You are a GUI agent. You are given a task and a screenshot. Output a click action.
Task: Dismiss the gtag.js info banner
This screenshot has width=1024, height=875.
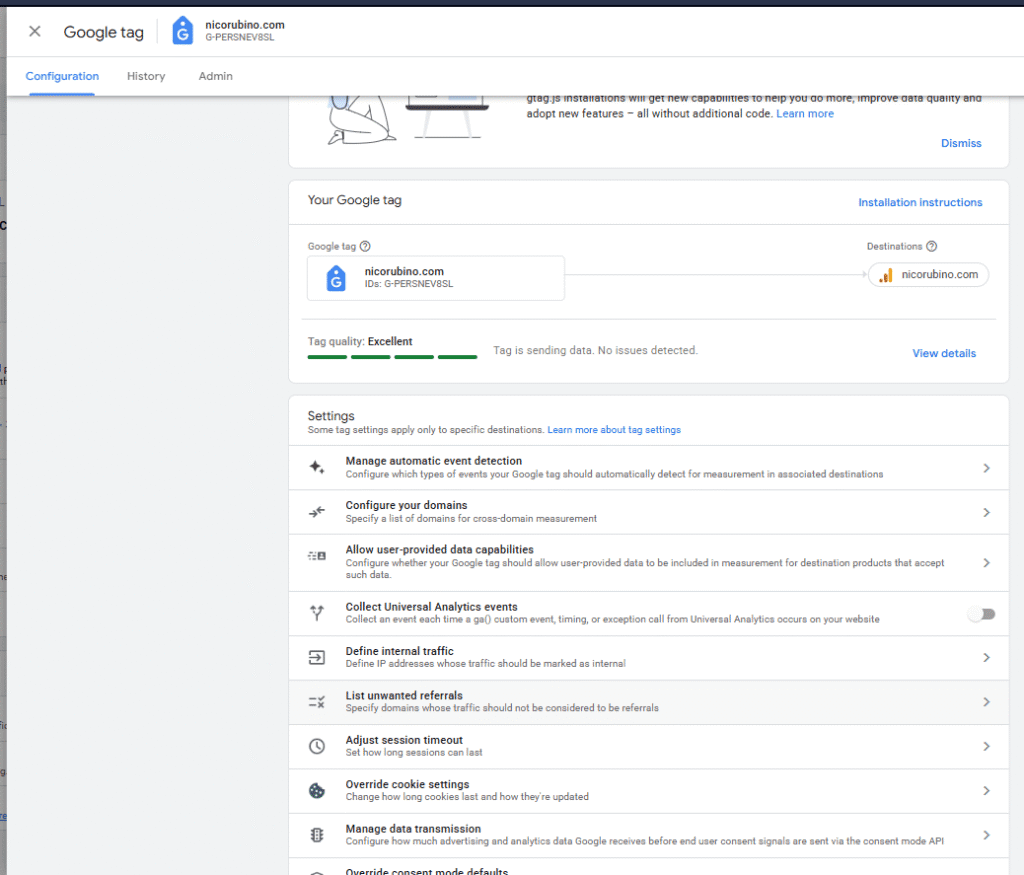(961, 143)
